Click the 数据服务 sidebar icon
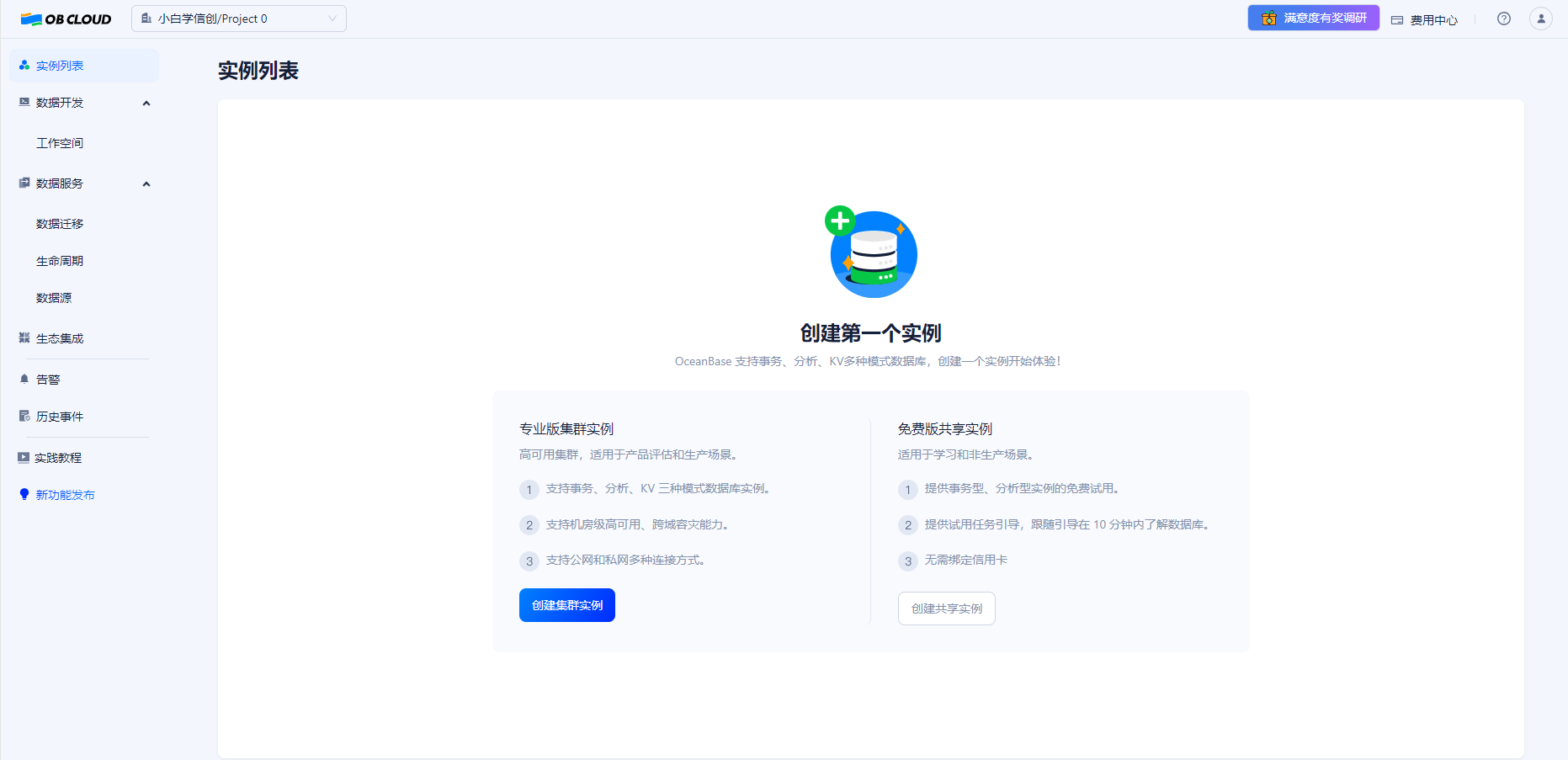Image resolution: width=1568 pixels, height=760 pixels. [x=24, y=183]
